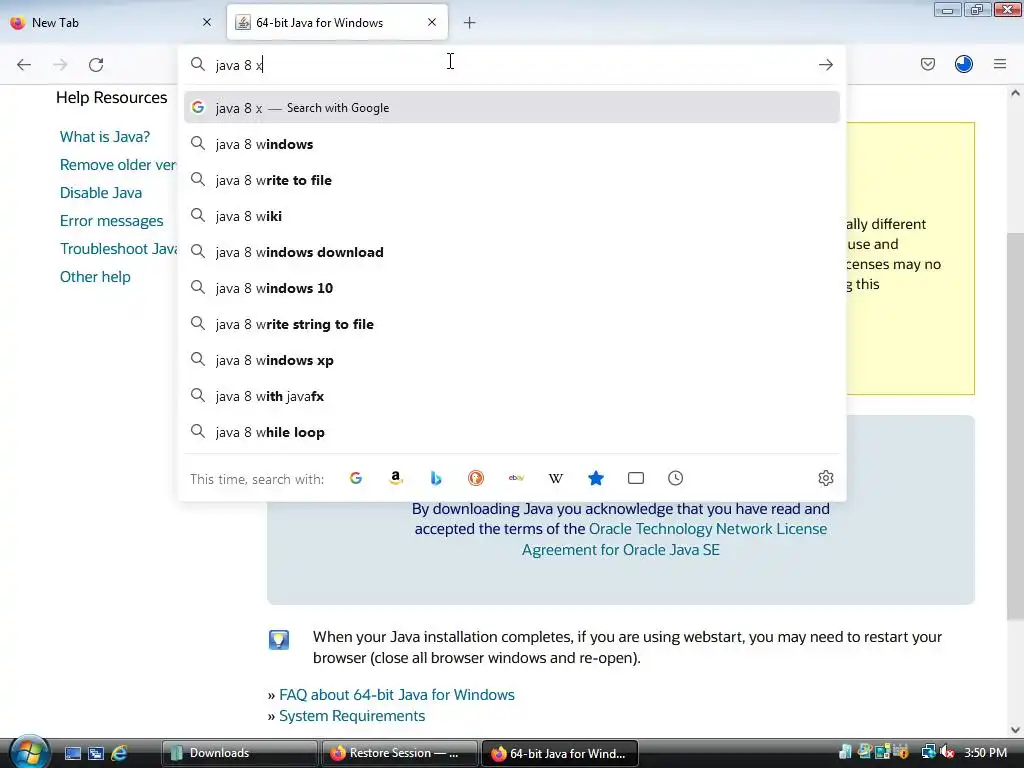
Task: Open the 'System Requirements' link
Action: pyautogui.click(x=352, y=716)
